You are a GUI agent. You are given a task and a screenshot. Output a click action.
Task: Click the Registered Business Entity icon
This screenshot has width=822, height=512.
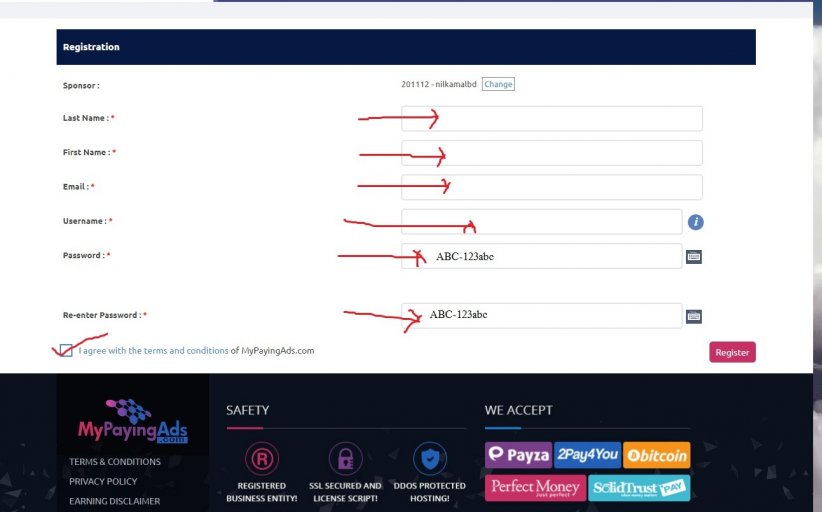pos(262,459)
